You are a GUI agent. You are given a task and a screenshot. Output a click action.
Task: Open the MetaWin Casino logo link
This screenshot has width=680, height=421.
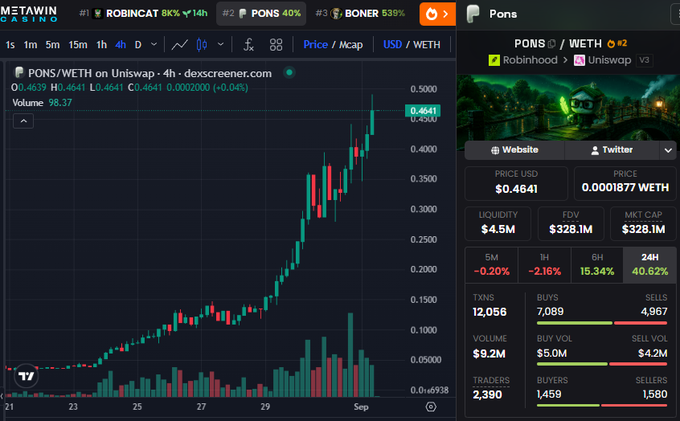(29, 13)
